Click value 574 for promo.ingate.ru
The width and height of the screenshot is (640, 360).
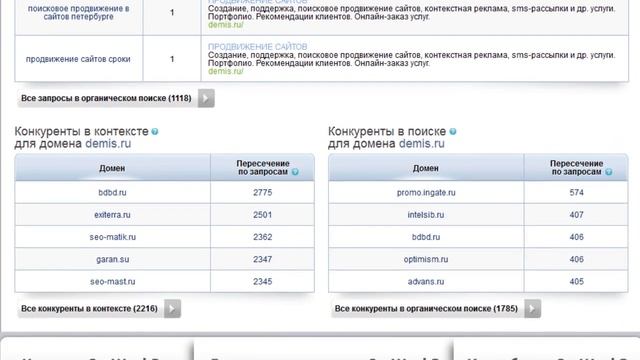[576, 193]
